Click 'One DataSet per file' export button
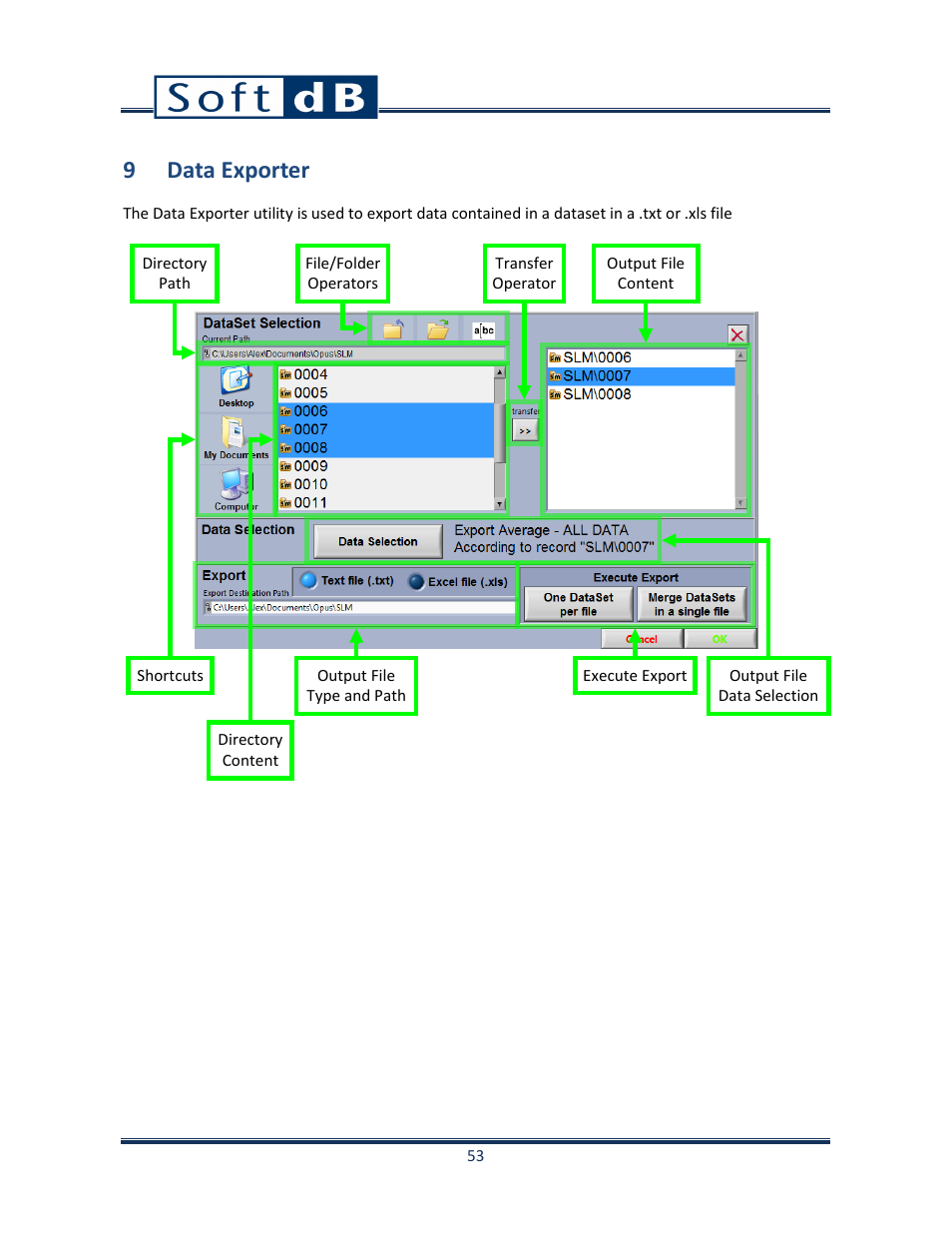952x1233 pixels. (x=579, y=604)
